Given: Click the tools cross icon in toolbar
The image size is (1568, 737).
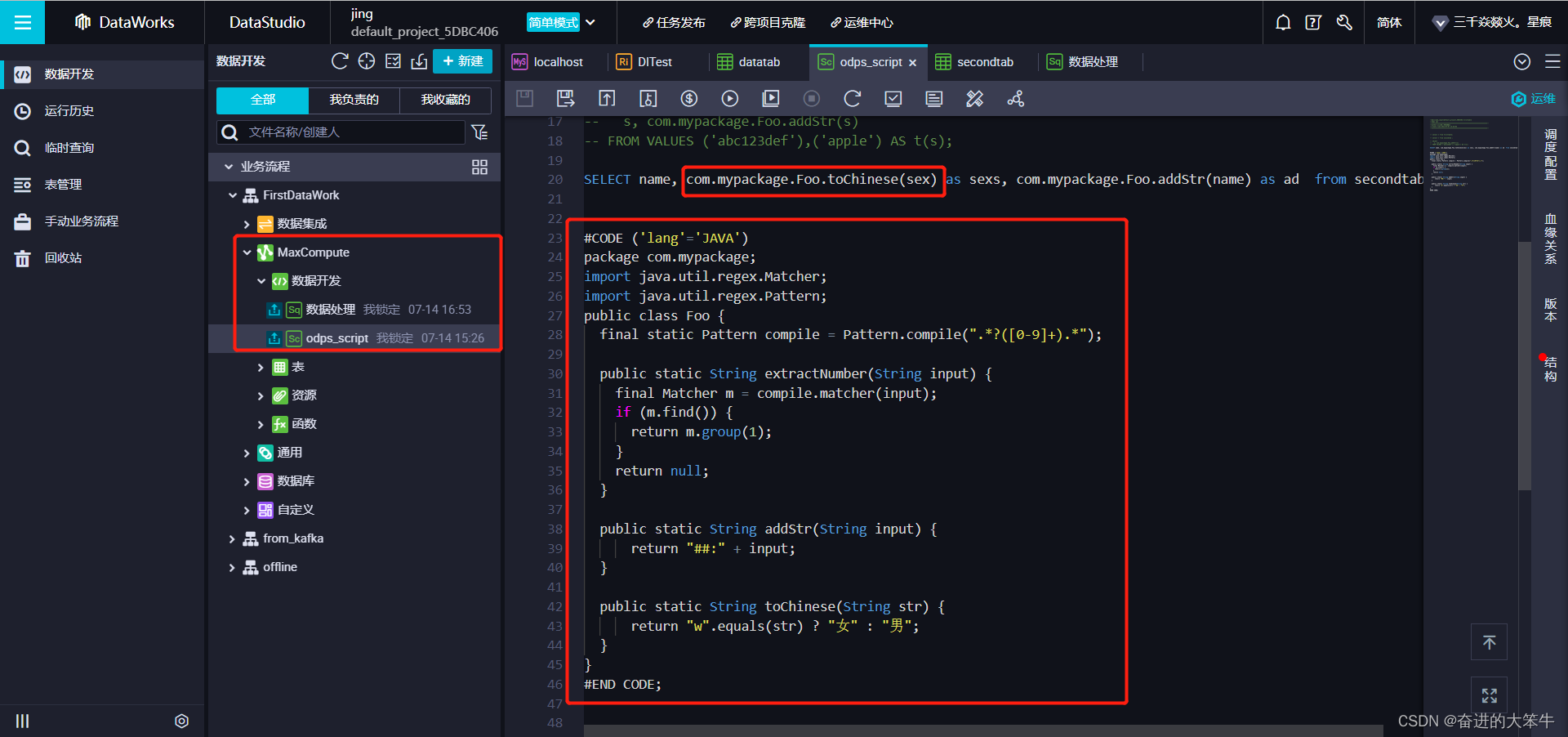Looking at the screenshot, I should [x=975, y=99].
